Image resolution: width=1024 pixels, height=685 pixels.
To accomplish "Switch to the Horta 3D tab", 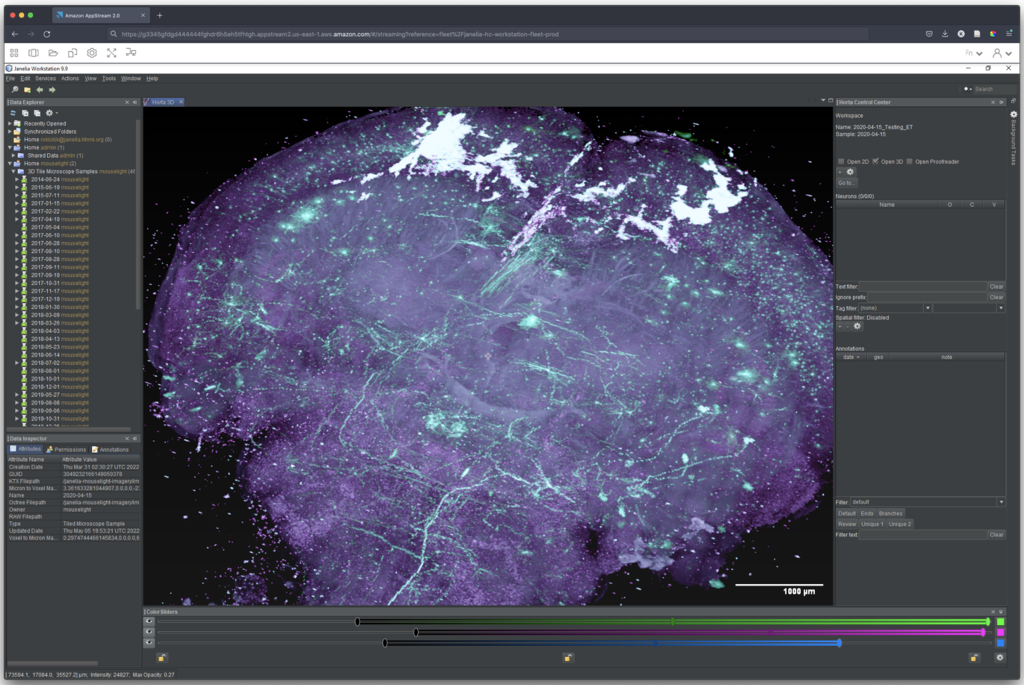I will [163, 102].
